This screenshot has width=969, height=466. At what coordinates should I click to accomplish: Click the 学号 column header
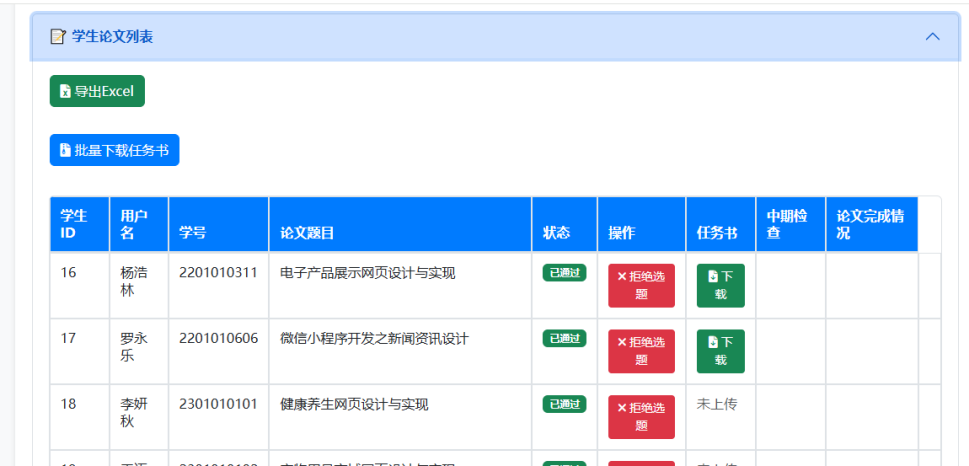click(x=193, y=233)
